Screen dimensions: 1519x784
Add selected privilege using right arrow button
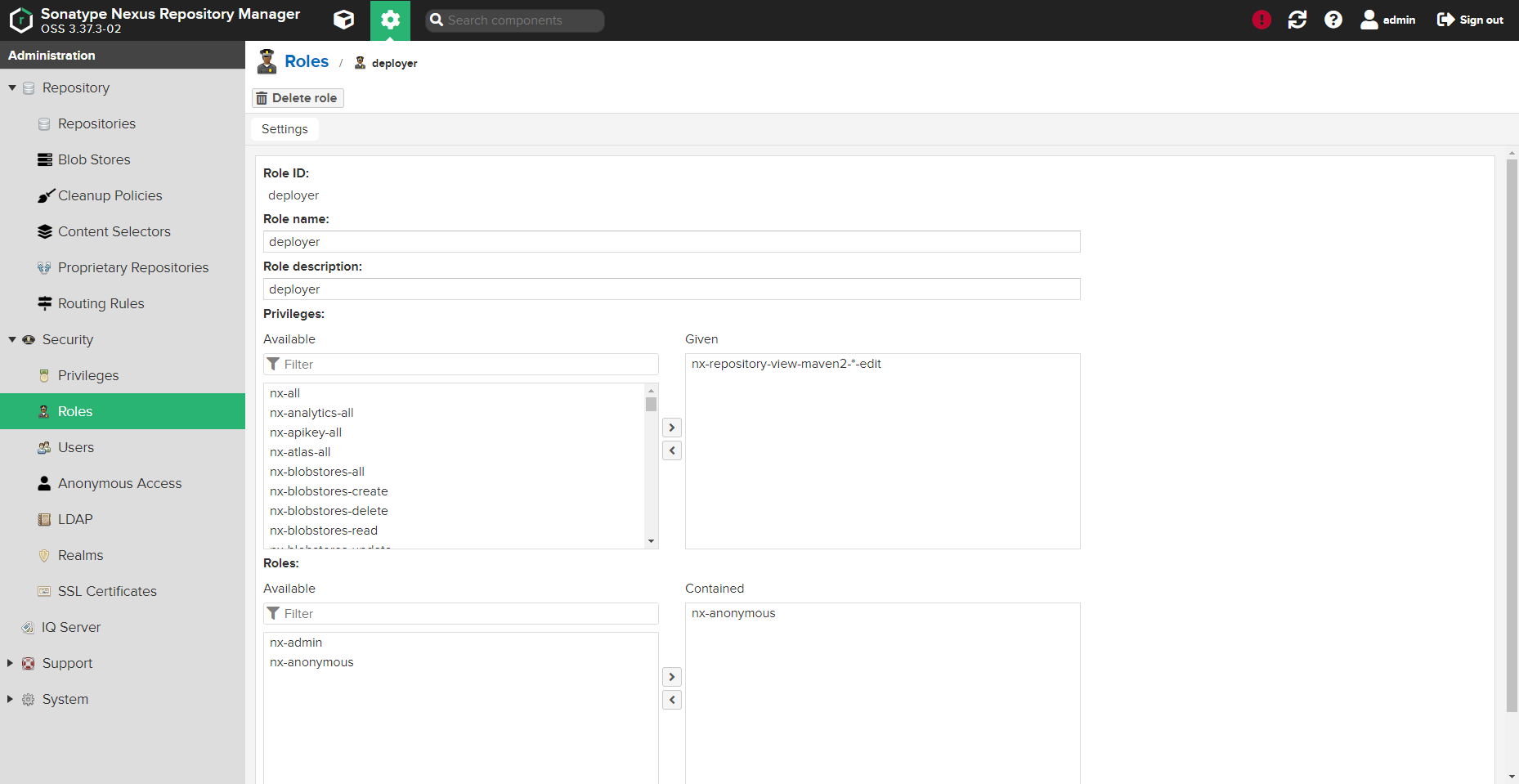[x=672, y=428]
